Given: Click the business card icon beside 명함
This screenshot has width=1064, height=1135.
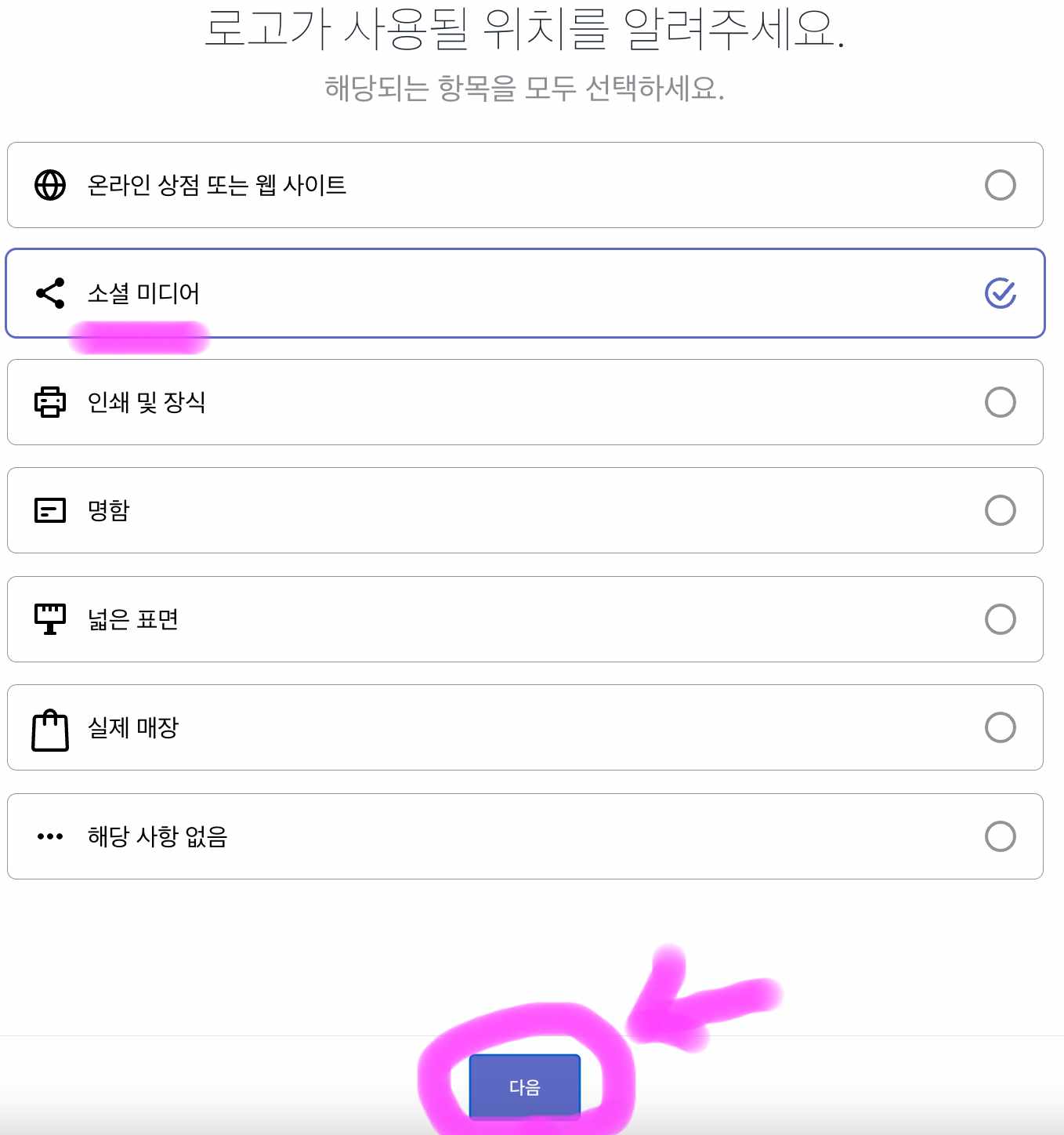Looking at the screenshot, I should 50,510.
